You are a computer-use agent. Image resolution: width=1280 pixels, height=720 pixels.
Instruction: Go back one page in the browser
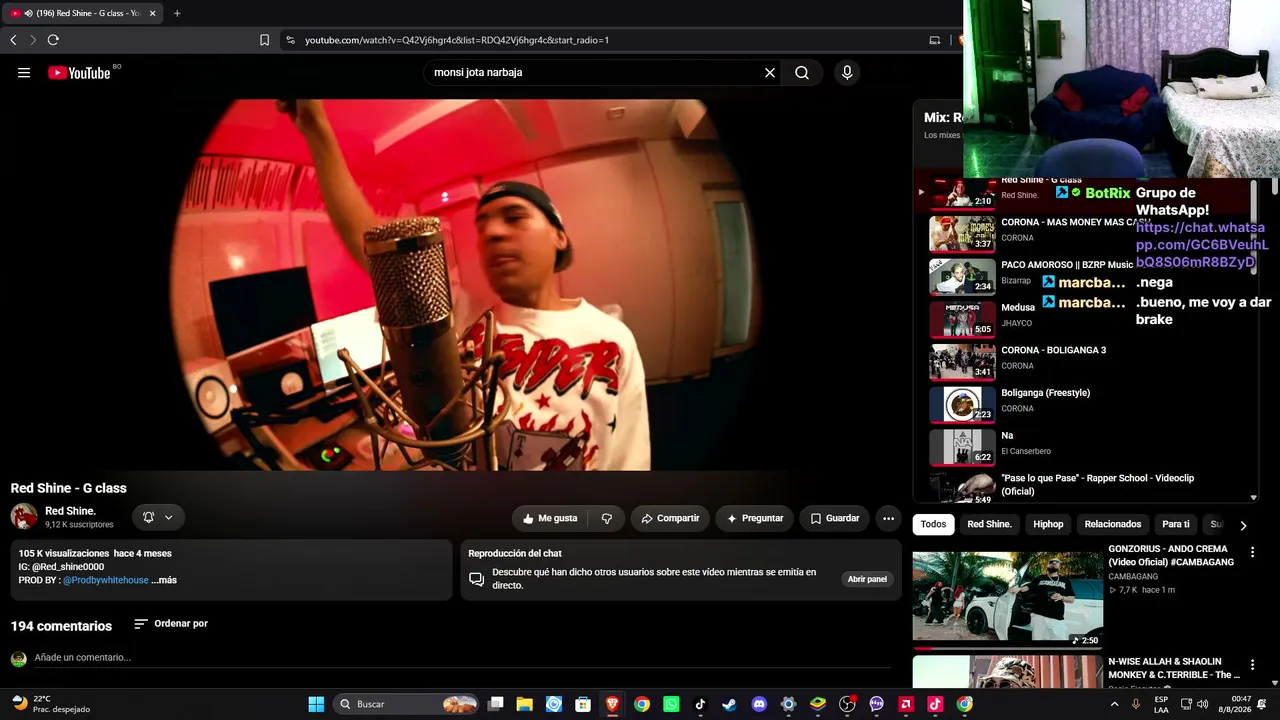[13, 40]
